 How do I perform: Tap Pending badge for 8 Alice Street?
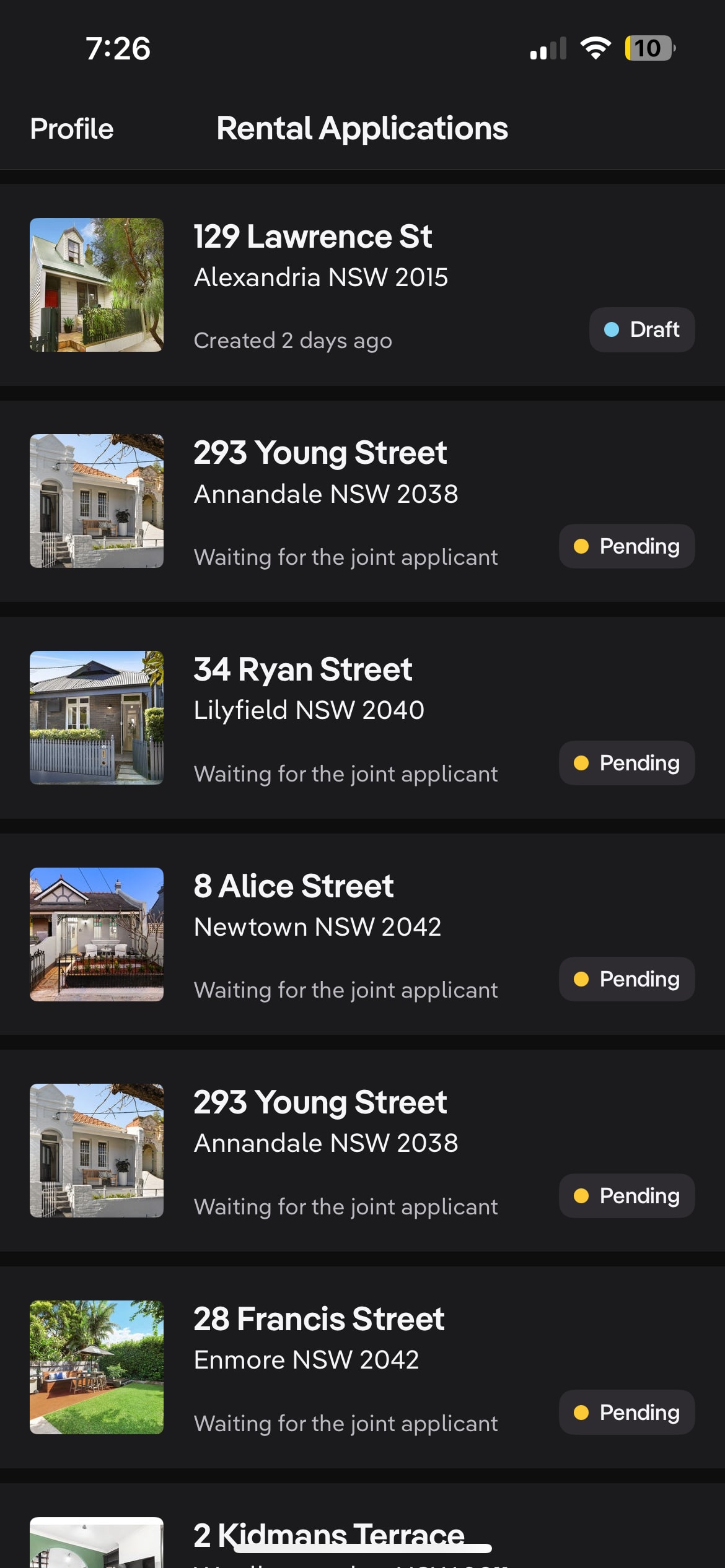[626, 979]
